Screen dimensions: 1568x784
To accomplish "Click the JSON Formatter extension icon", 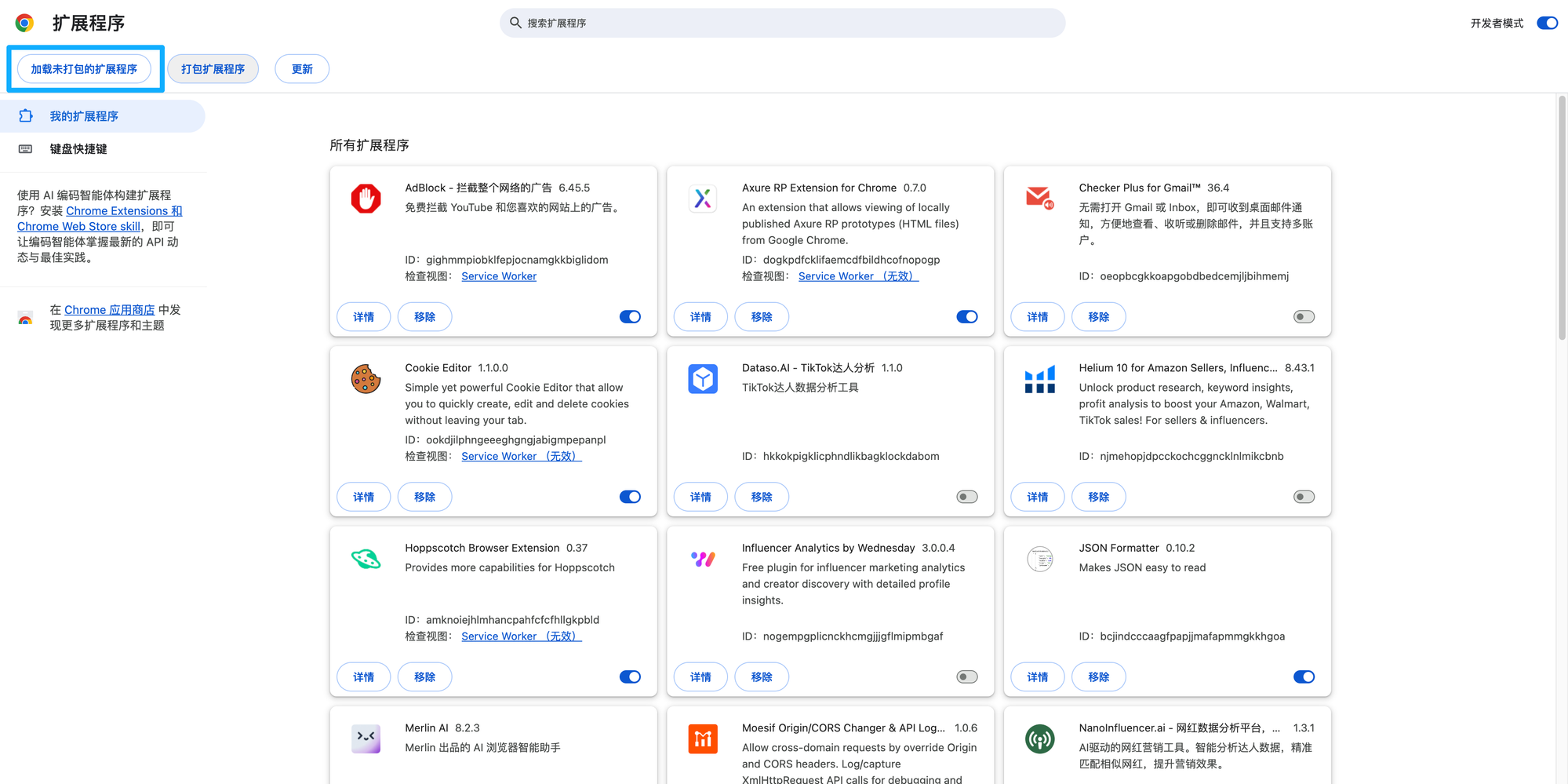I will [1040, 559].
